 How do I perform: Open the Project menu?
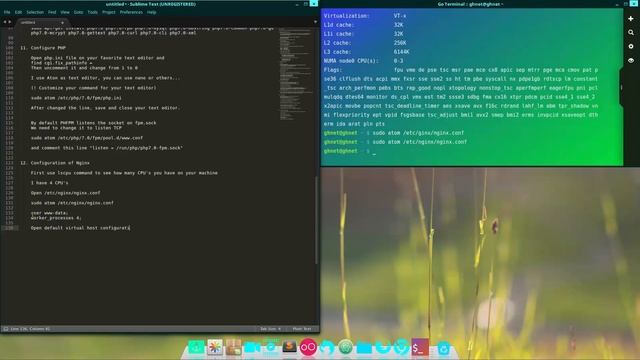[109, 12]
